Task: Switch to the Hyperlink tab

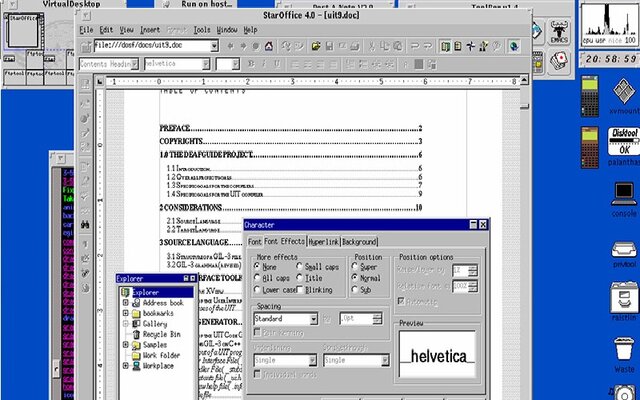Action: tap(324, 242)
